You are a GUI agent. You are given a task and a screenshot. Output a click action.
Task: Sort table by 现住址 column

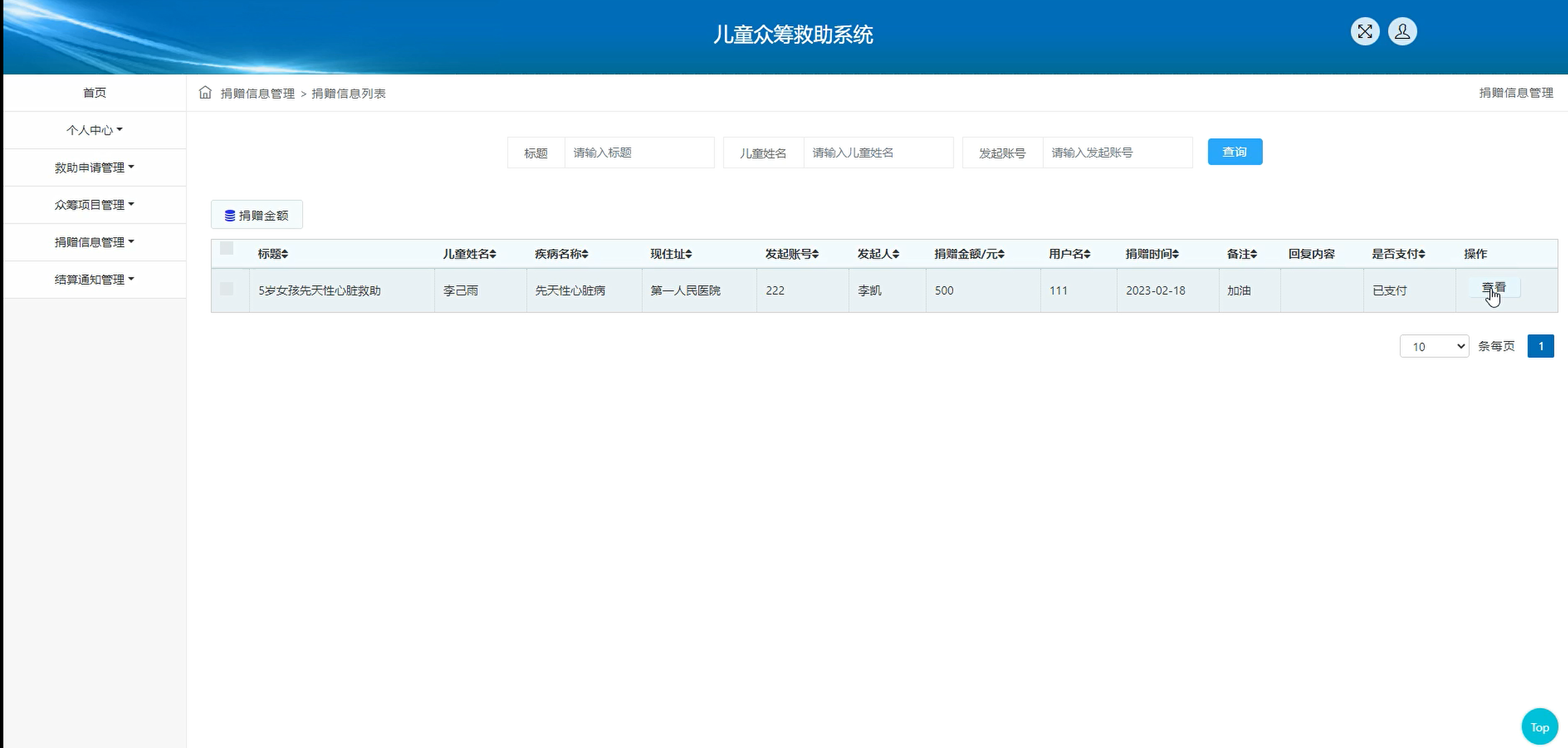[671, 254]
